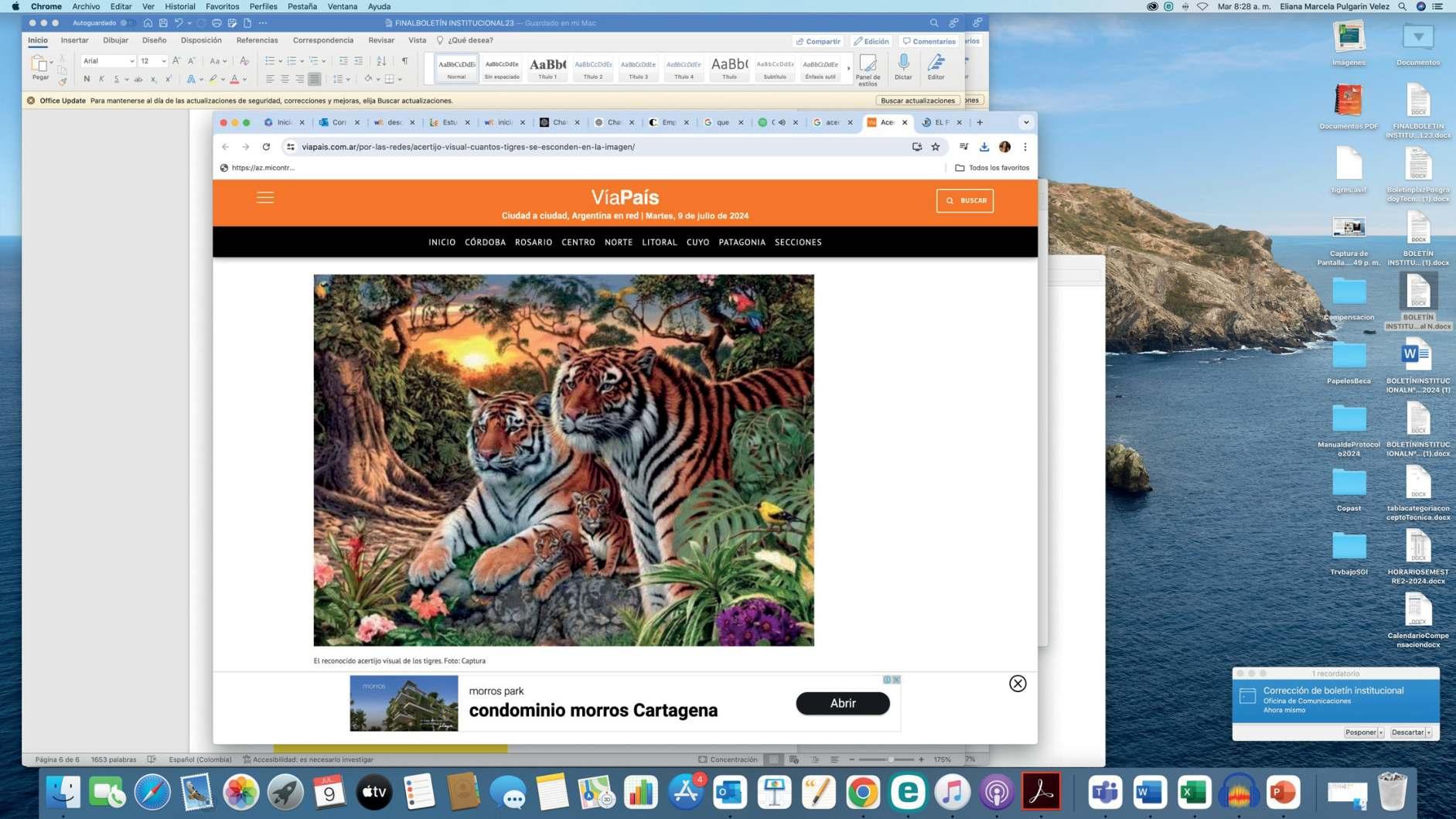Click bold formatting in Word ribbon

[87, 79]
